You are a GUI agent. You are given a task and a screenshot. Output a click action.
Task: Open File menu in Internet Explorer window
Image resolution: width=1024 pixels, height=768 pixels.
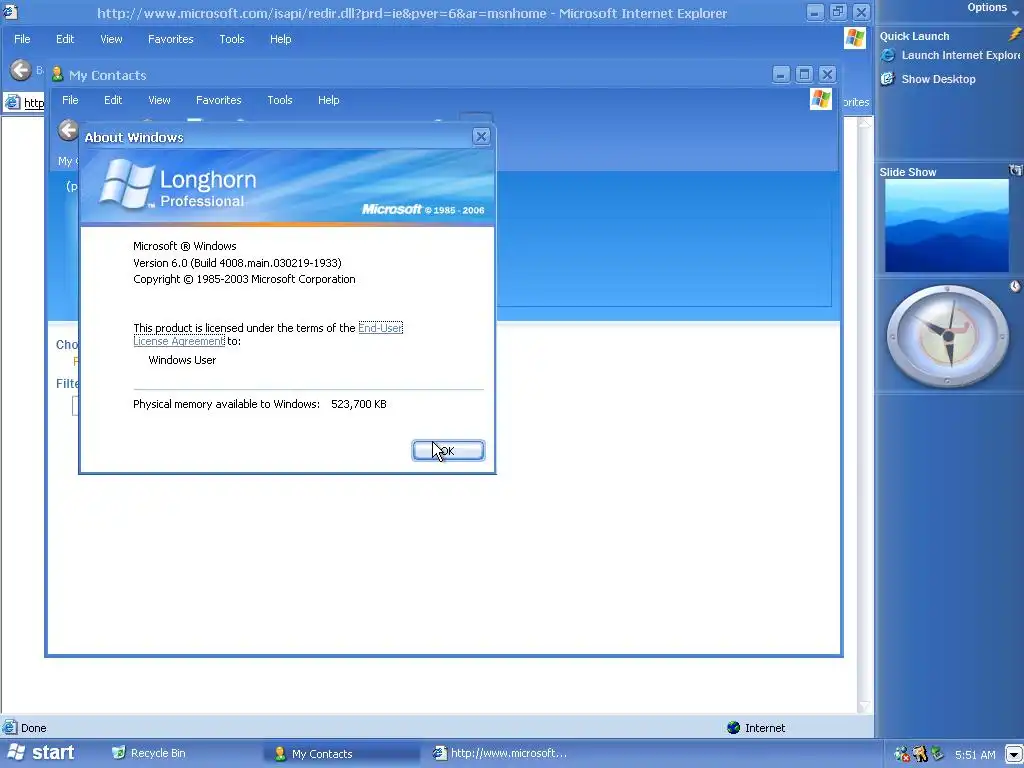point(22,39)
